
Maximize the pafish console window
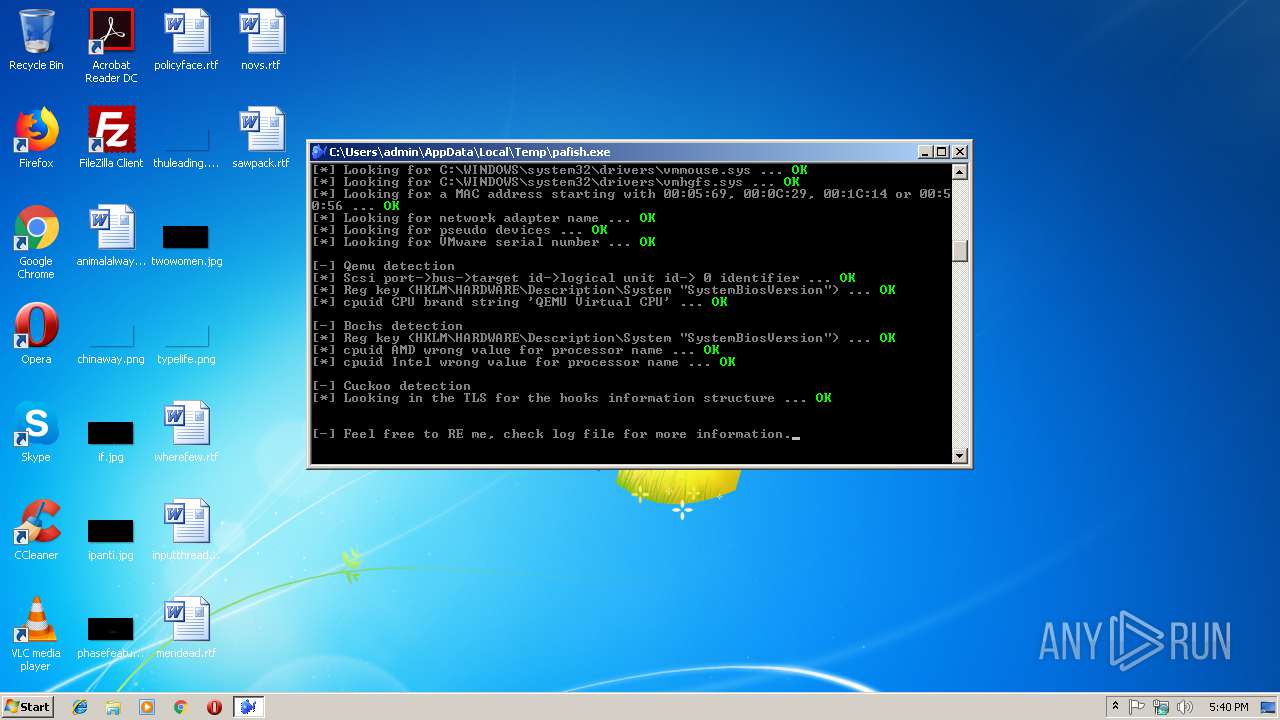pyautogui.click(x=942, y=152)
